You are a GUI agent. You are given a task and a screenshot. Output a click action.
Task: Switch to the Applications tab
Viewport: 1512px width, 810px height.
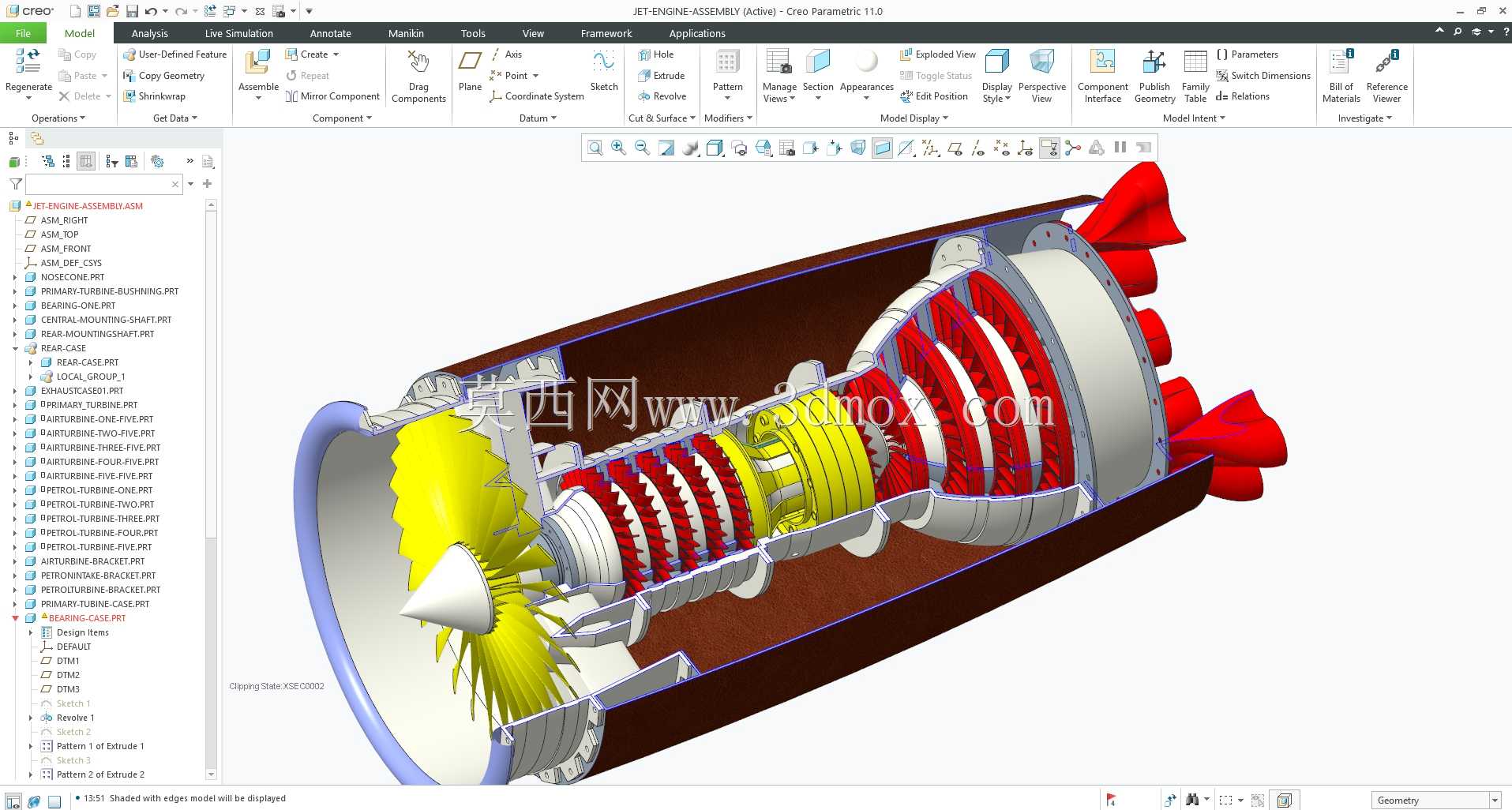click(696, 33)
